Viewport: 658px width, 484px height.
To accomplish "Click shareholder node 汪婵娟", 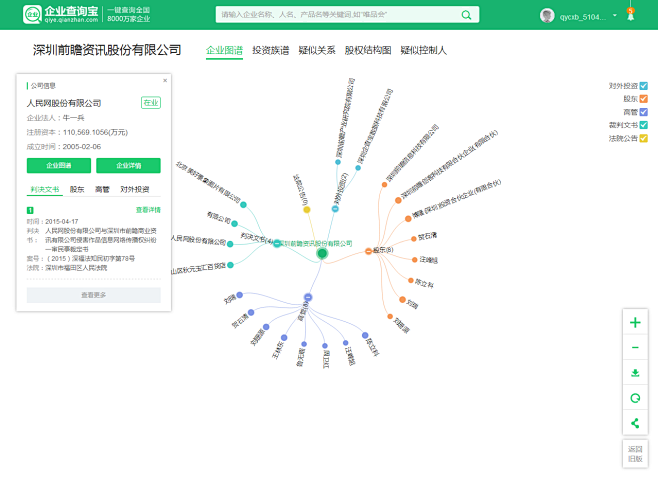I will 415,260.
